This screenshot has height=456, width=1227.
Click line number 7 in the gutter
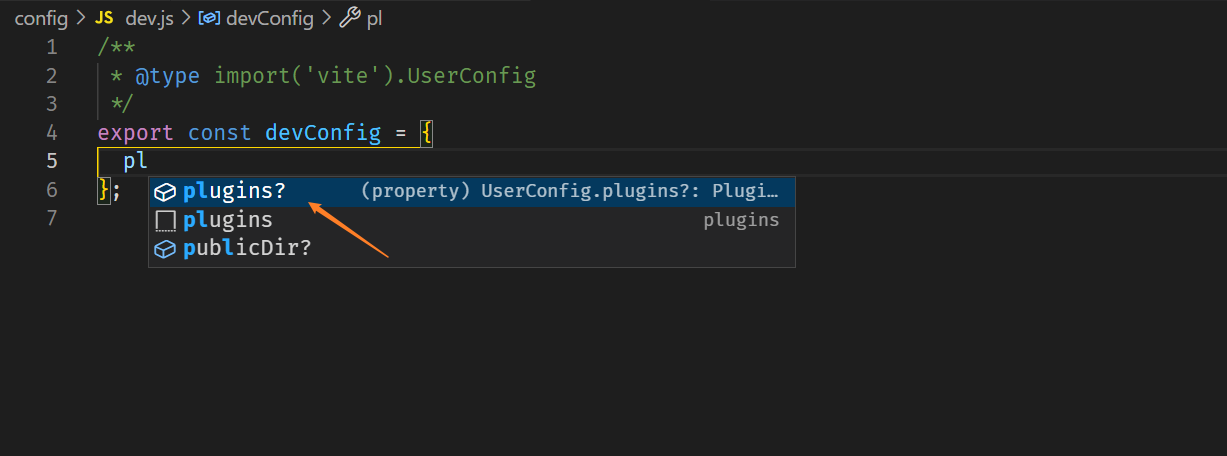(51, 217)
